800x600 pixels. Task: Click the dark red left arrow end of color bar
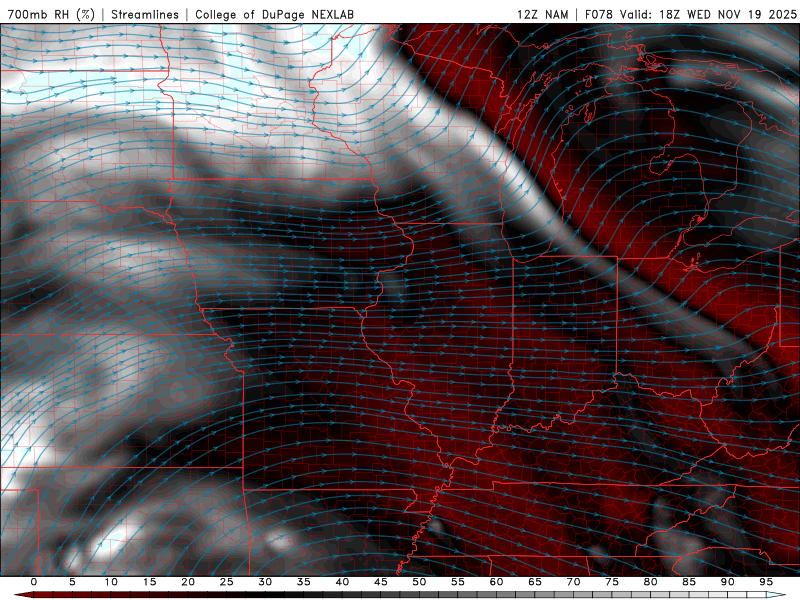pos(23,595)
